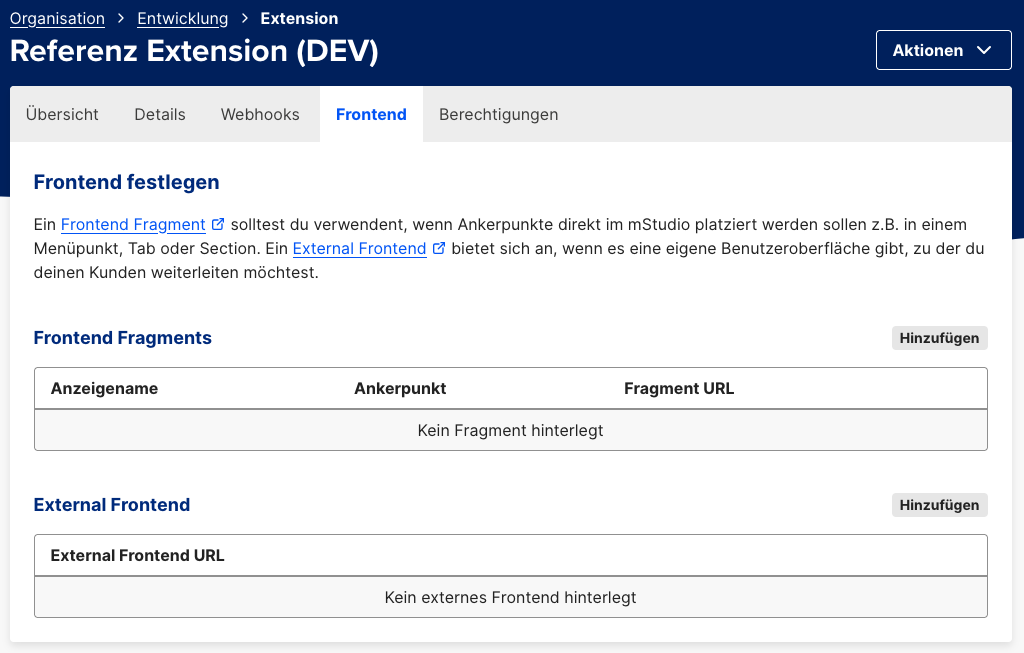Open the Berechtigungen tab
The image size is (1024, 653).
498,114
